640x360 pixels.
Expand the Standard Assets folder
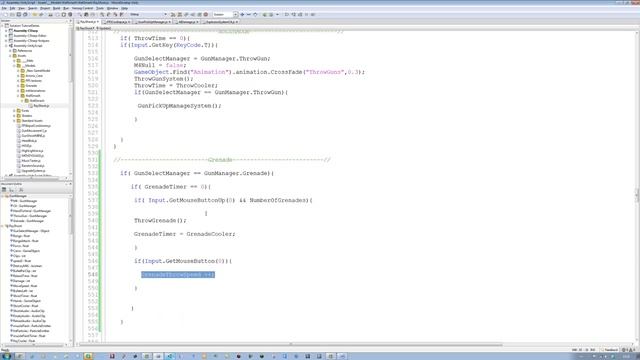click(x=14, y=121)
